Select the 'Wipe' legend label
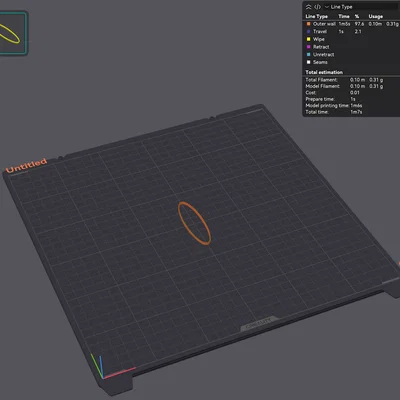This screenshot has height=400, width=400. coord(319,39)
